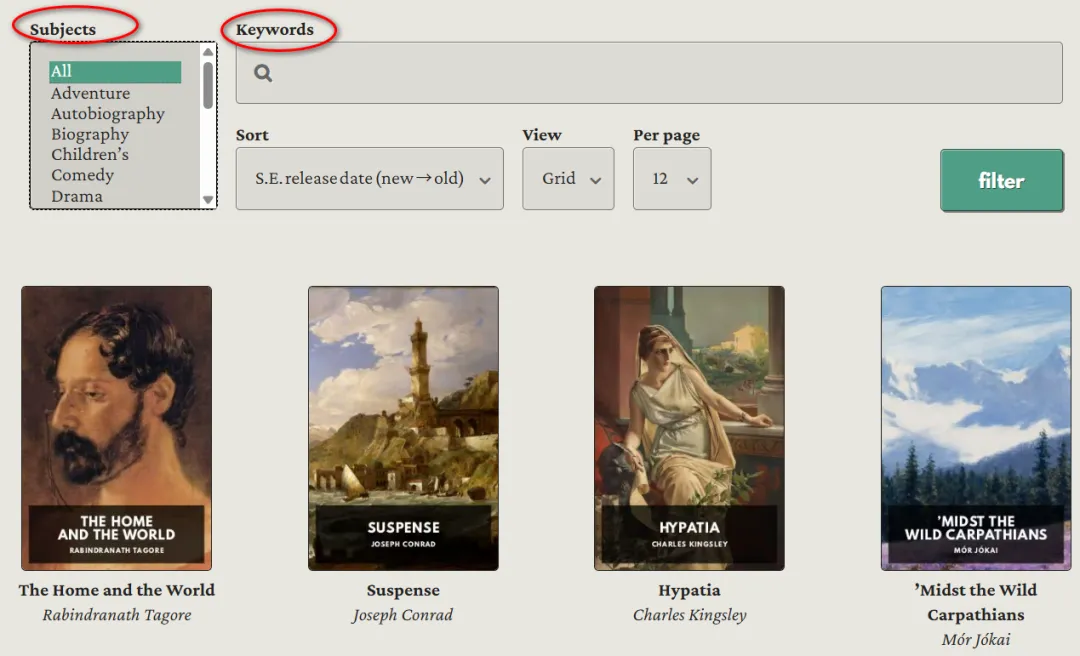Open the View dropdown showing Grid
Image resolution: width=1080 pixels, height=656 pixels.
568,178
